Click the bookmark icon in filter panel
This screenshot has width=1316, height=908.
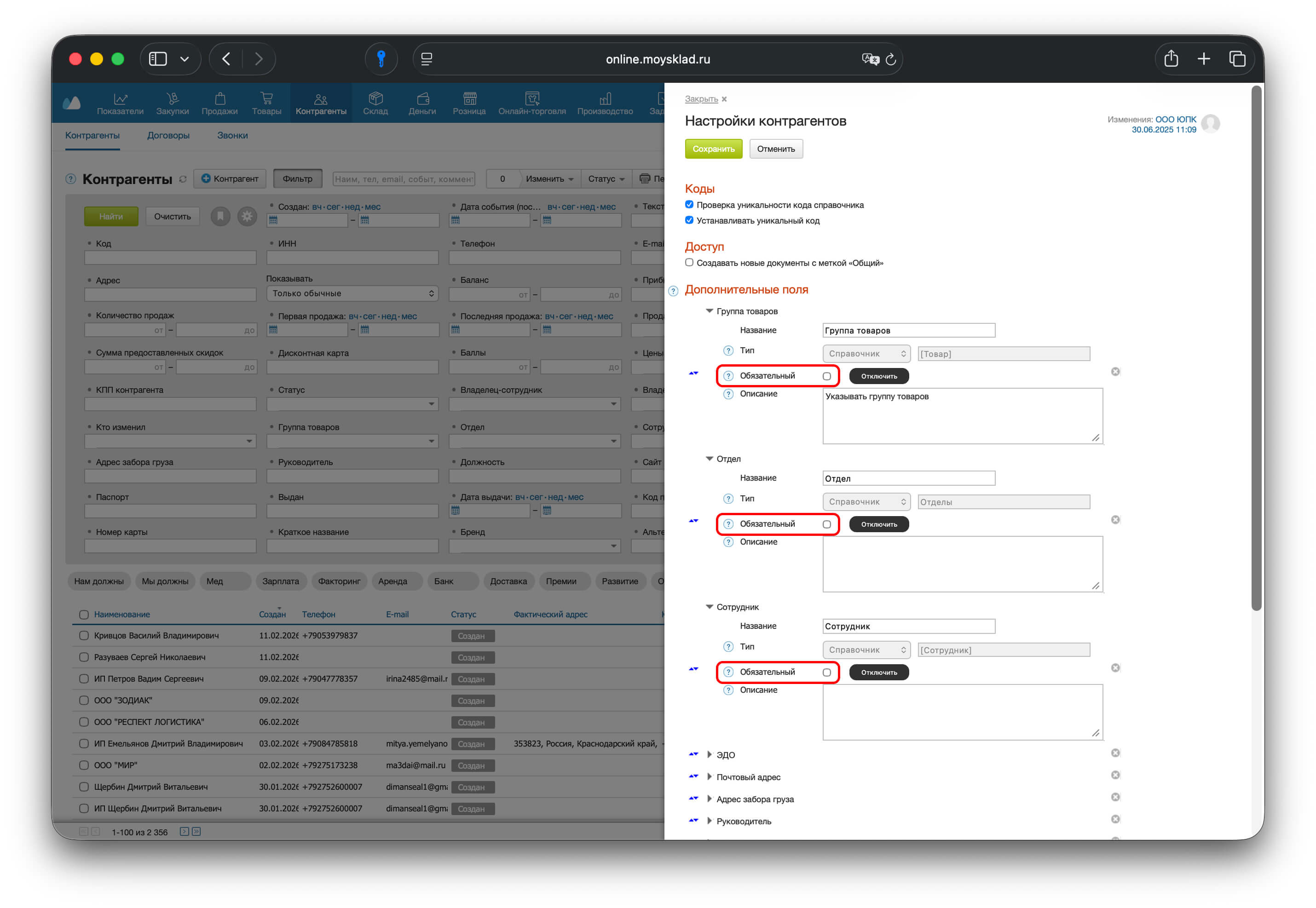220,216
